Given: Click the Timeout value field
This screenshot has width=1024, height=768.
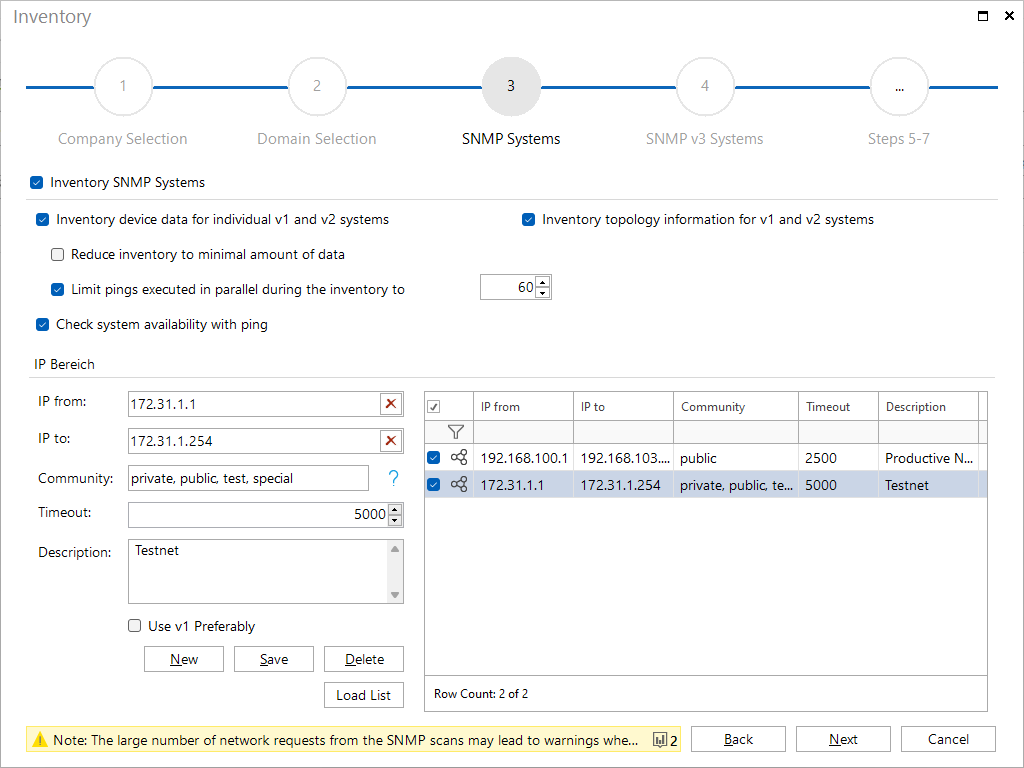Looking at the screenshot, I should [x=258, y=515].
